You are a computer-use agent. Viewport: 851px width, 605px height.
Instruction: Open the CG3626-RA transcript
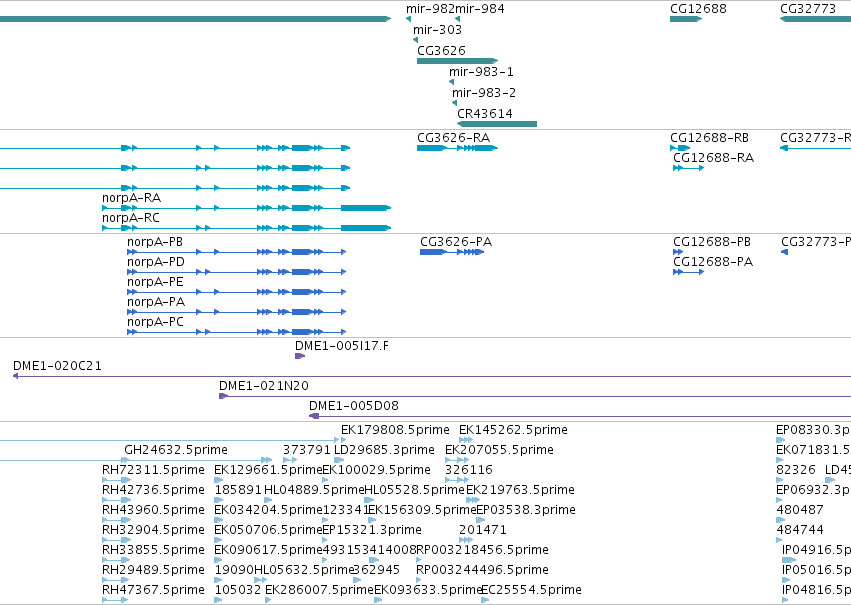(457, 148)
